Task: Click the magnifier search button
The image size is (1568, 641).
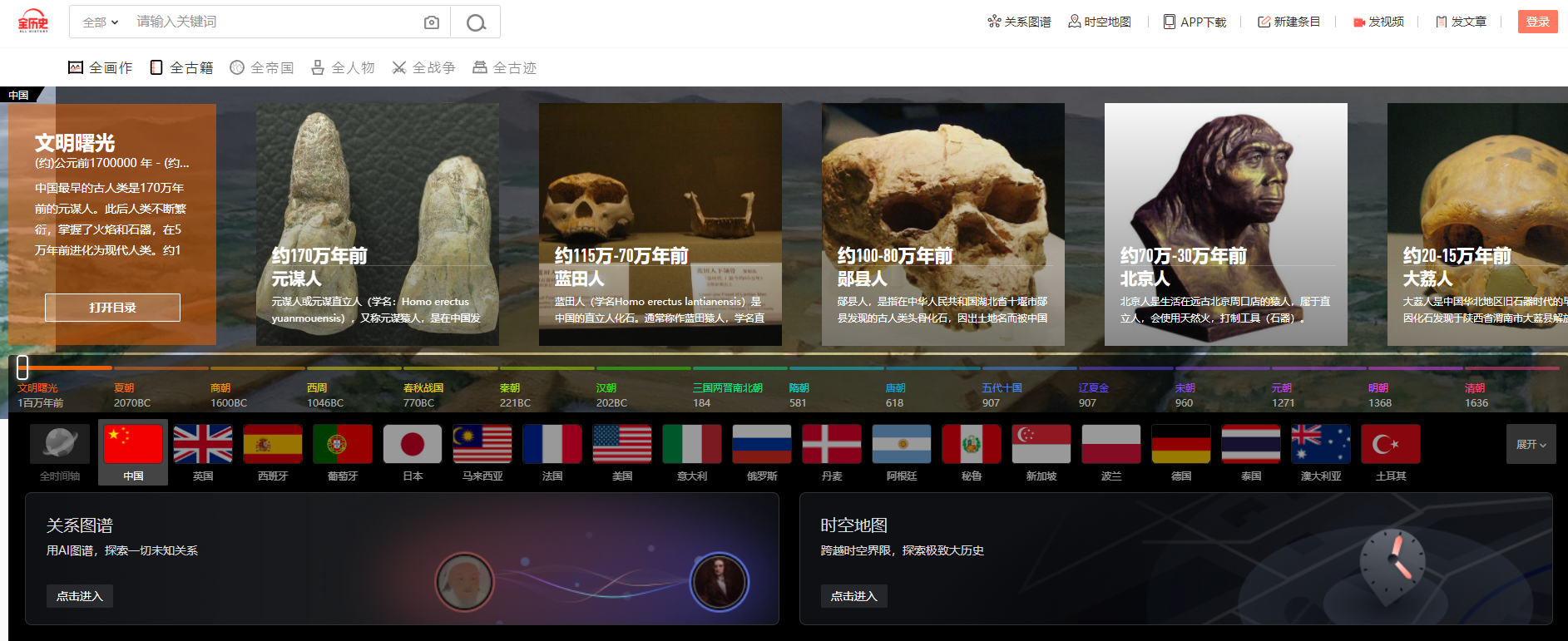Action: pos(476,22)
